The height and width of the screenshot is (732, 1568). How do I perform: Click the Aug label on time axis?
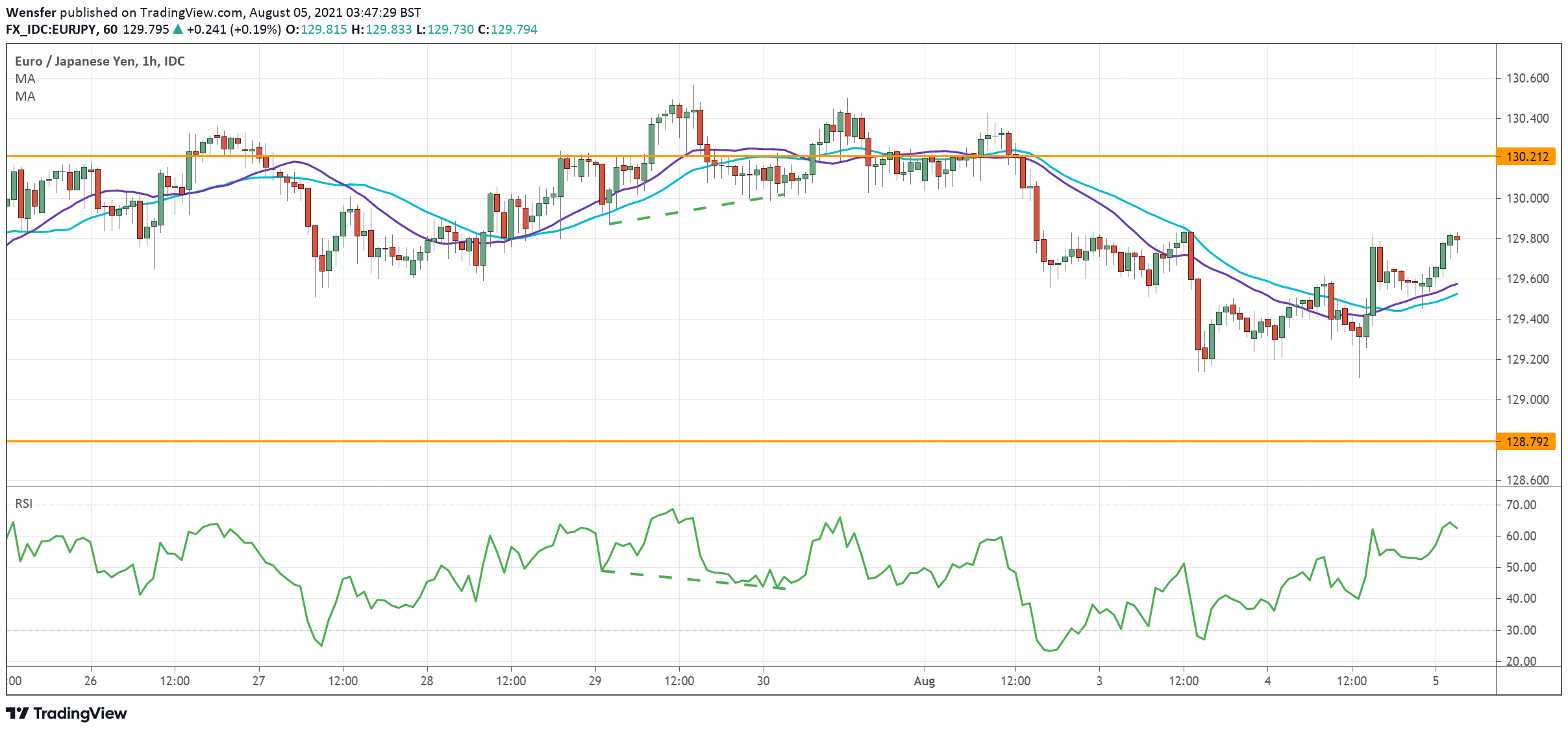[x=923, y=682]
